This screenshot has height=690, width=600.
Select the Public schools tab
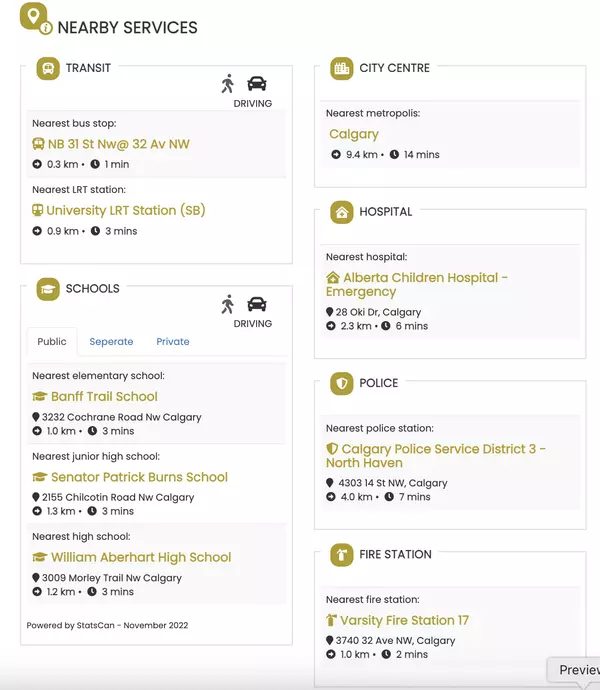tap(52, 341)
